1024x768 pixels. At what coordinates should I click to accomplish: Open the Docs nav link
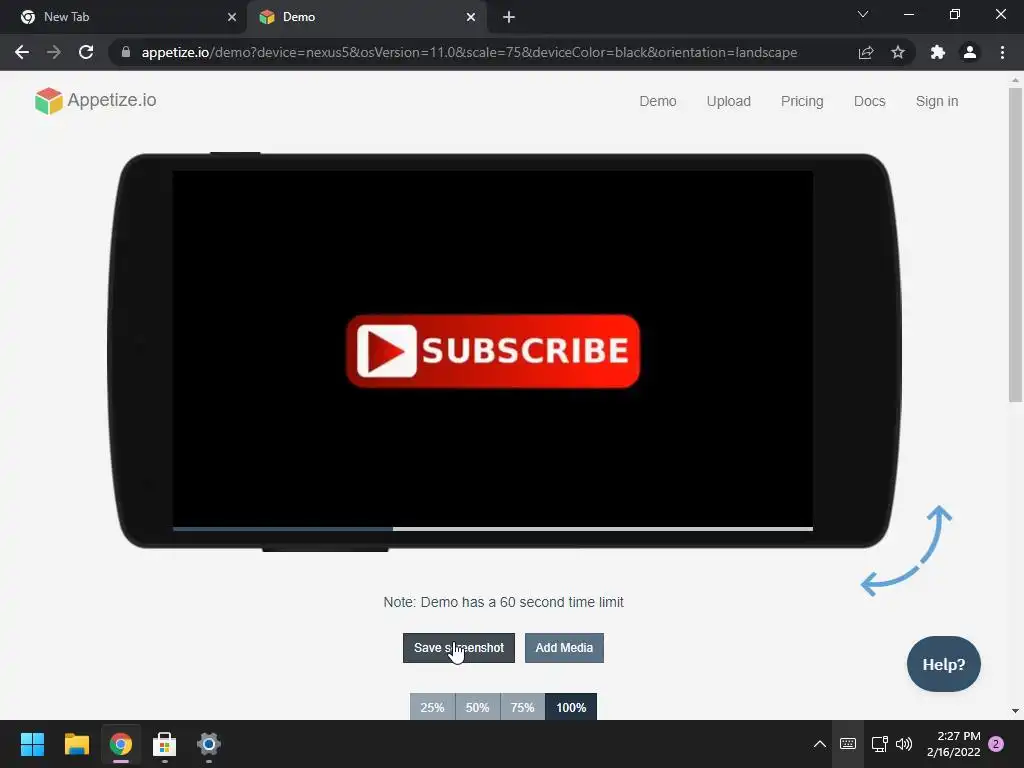point(870,101)
